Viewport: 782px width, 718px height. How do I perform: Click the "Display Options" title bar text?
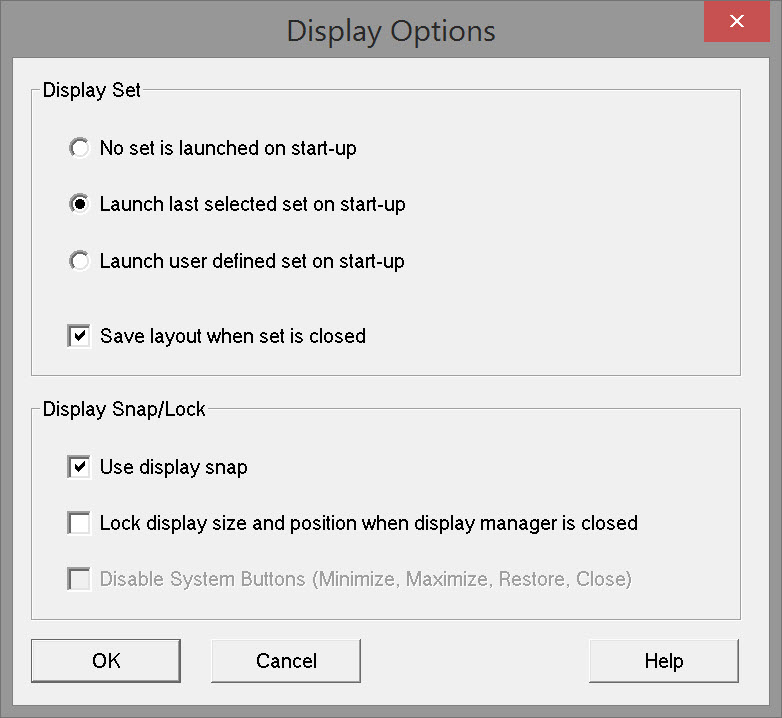(391, 30)
